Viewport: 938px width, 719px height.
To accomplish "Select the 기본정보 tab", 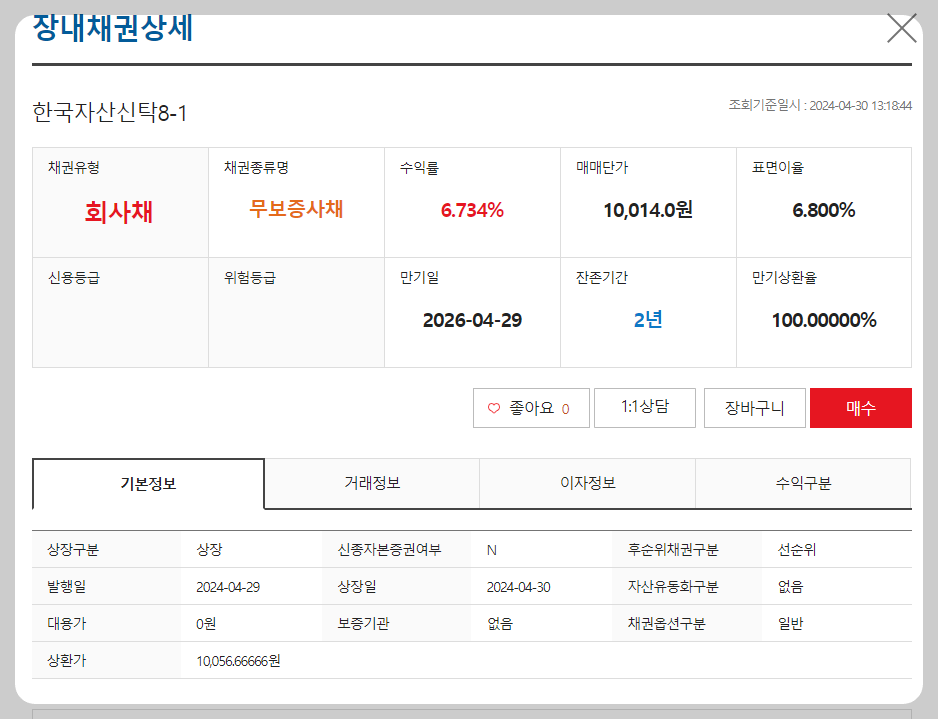I will pyautogui.click(x=148, y=483).
